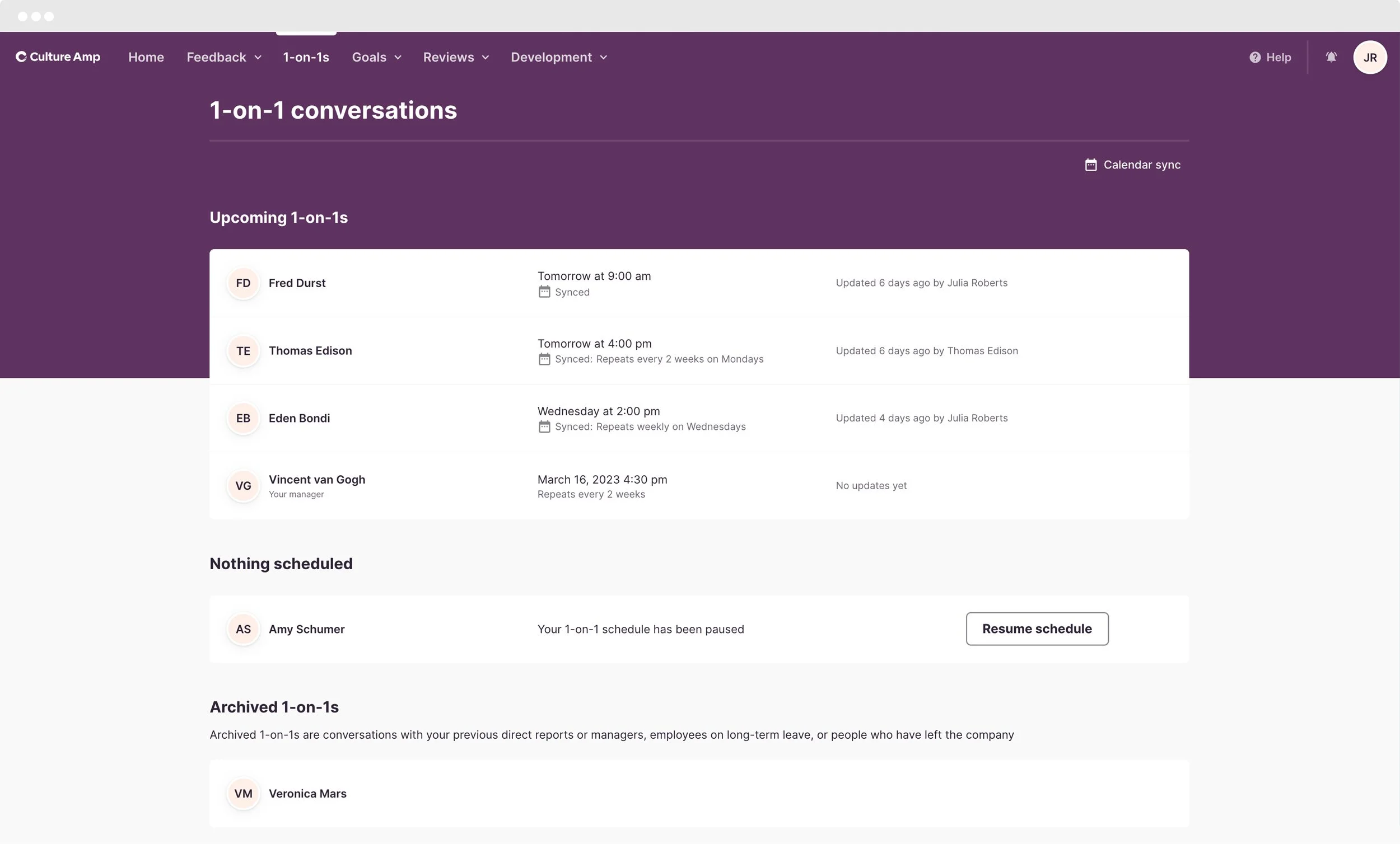Click the TE avatar for Thomas Edison
This screenshot has height=844, width=1400.
tap(243, 351)
